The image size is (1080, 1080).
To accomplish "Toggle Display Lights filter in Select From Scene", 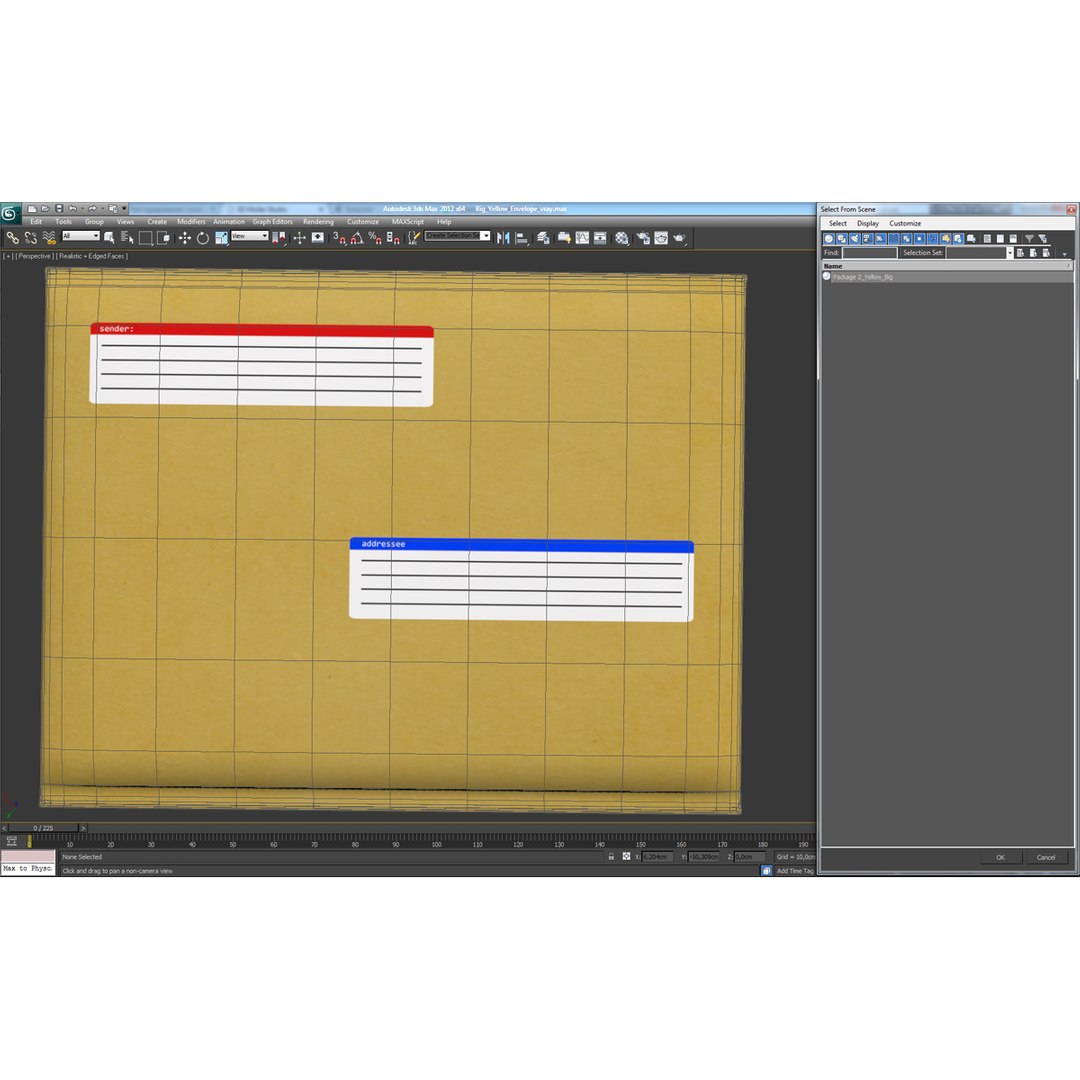I will coord(855,238).
